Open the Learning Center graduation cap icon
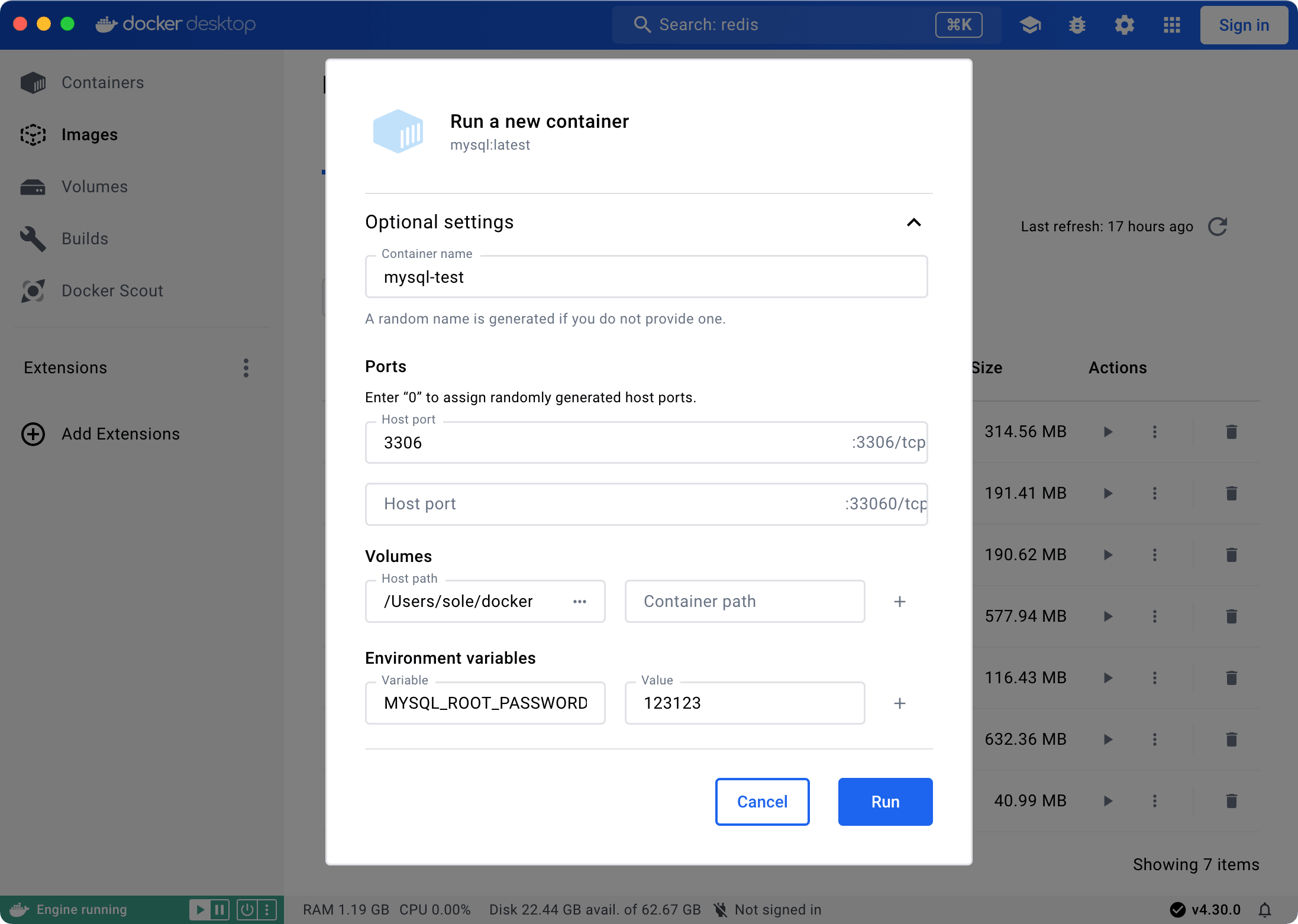Viewport: 1298px width, 924px height. click(x=1030, y=25)
